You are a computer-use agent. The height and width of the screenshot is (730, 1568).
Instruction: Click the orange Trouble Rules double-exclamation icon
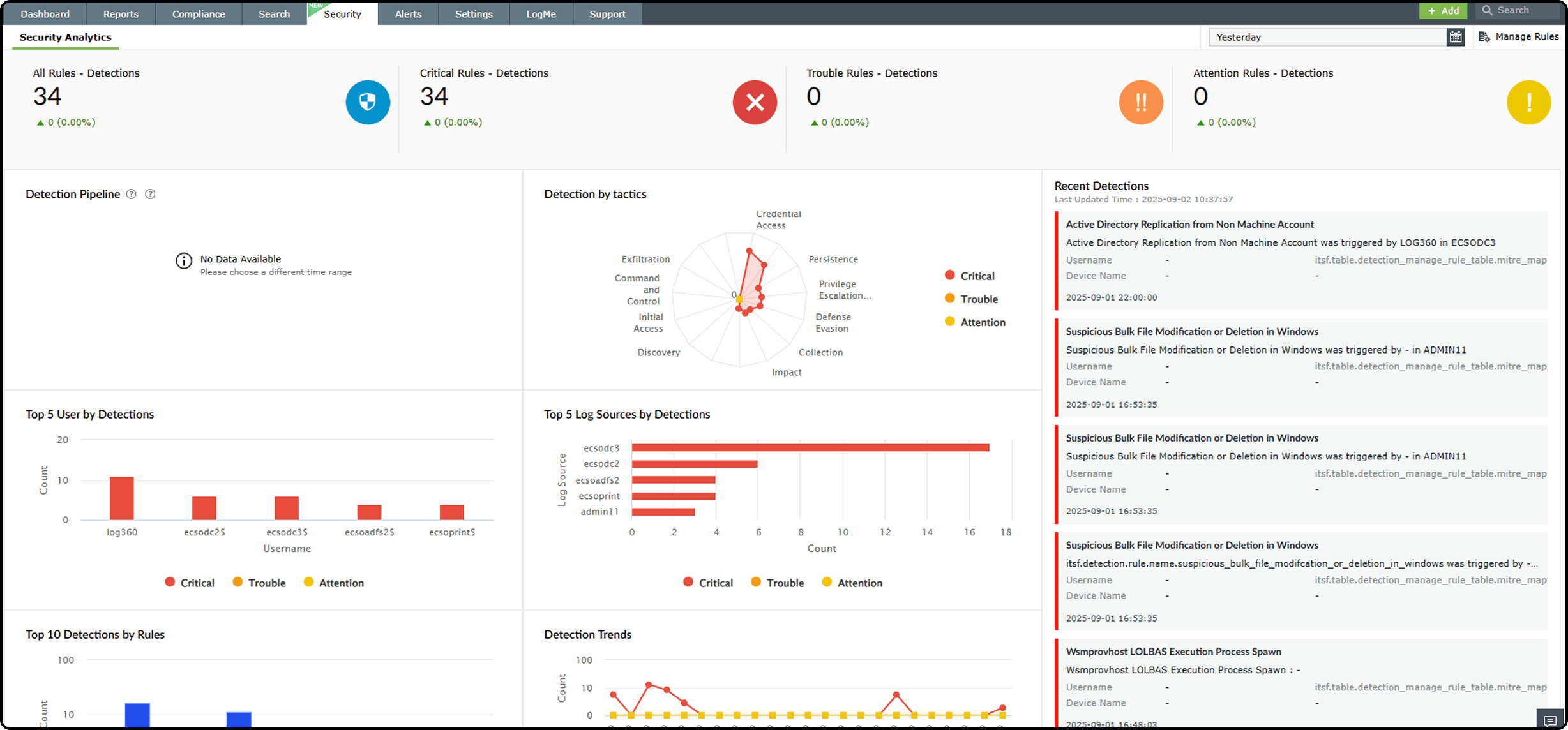[1141, 102]
